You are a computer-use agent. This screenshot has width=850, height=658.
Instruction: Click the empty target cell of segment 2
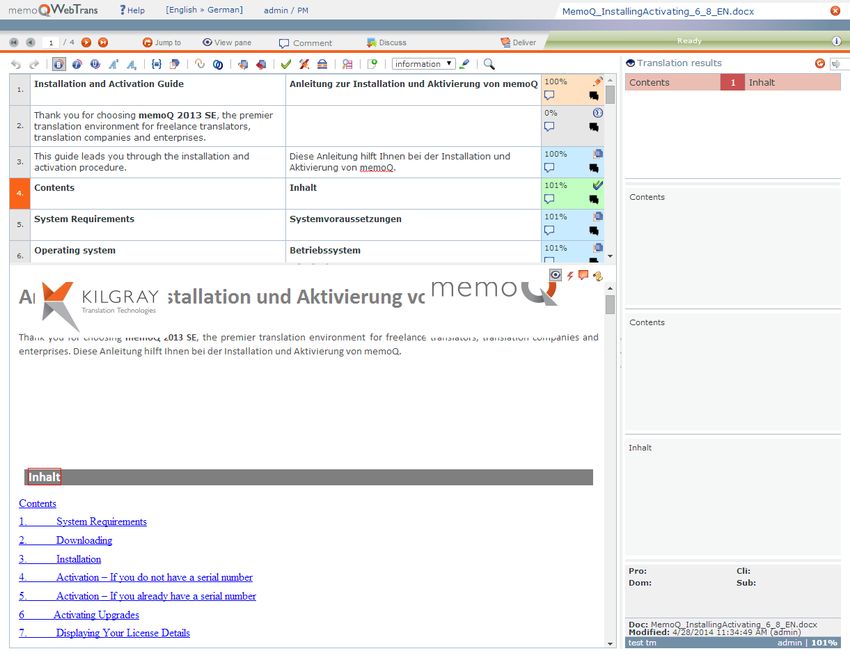click(x=413, y=126)
